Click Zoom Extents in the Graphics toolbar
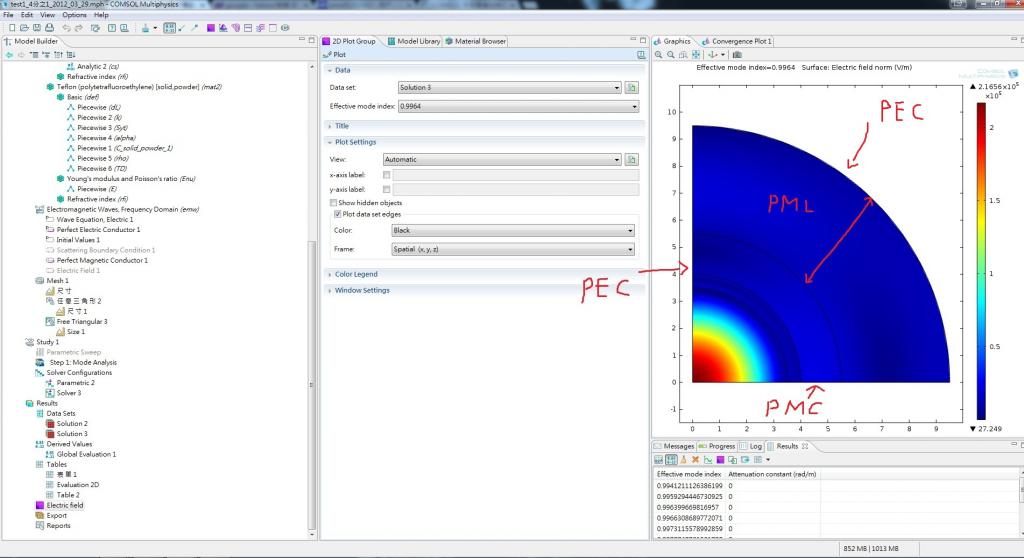1024x558 pixels. [695, 54]
